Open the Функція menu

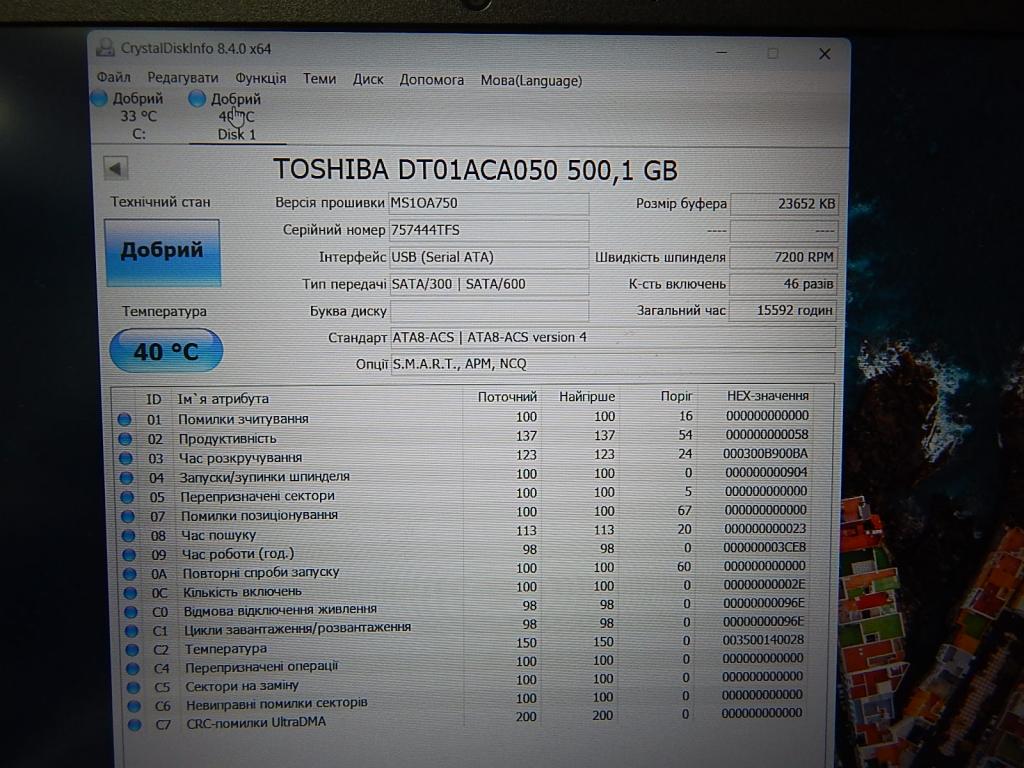pyautogui.click(x=261, y=78)
